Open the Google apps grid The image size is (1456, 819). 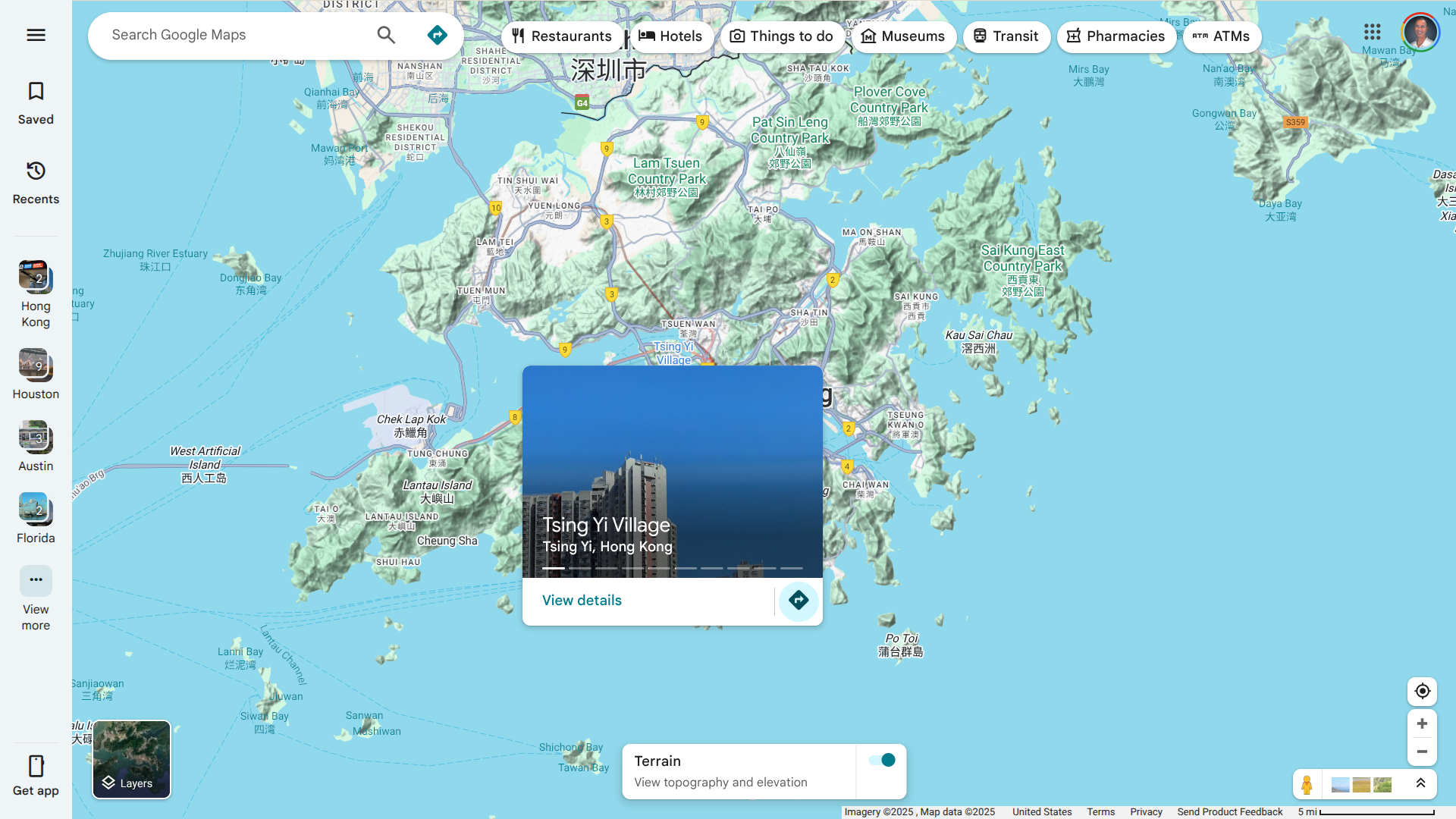(1372, 32)
